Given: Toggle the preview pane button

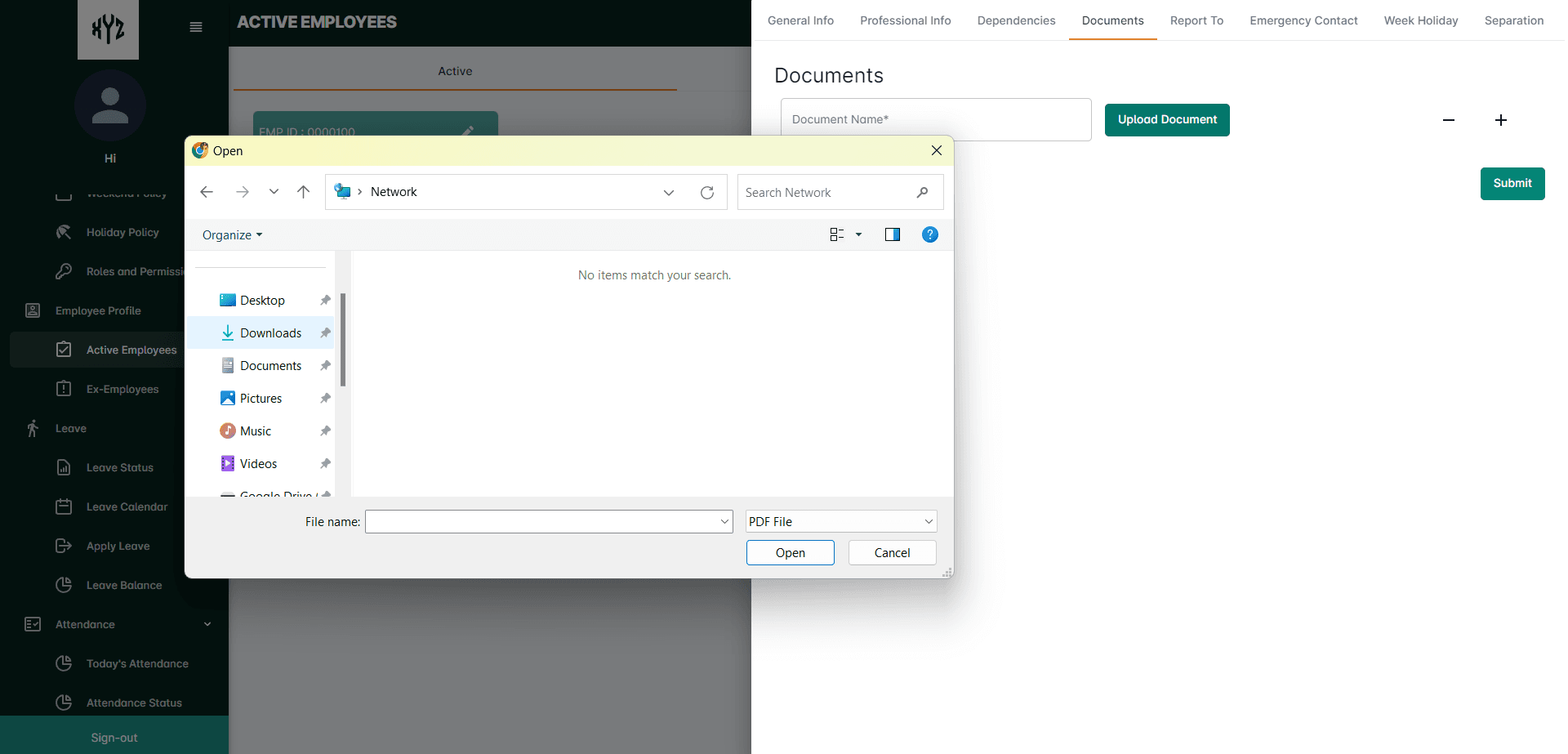Looking at the screenshot, I should [892, 235].
